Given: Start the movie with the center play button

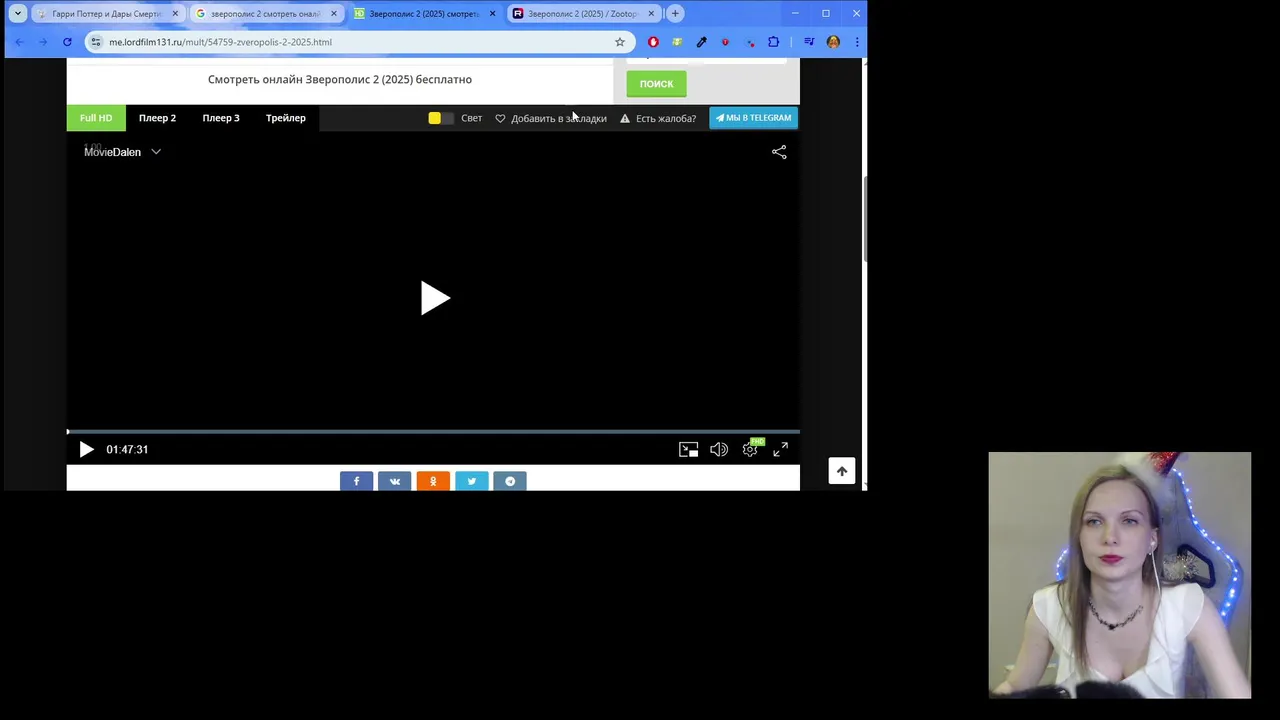Looking at the screenshot, I should [x=435, y=298].
